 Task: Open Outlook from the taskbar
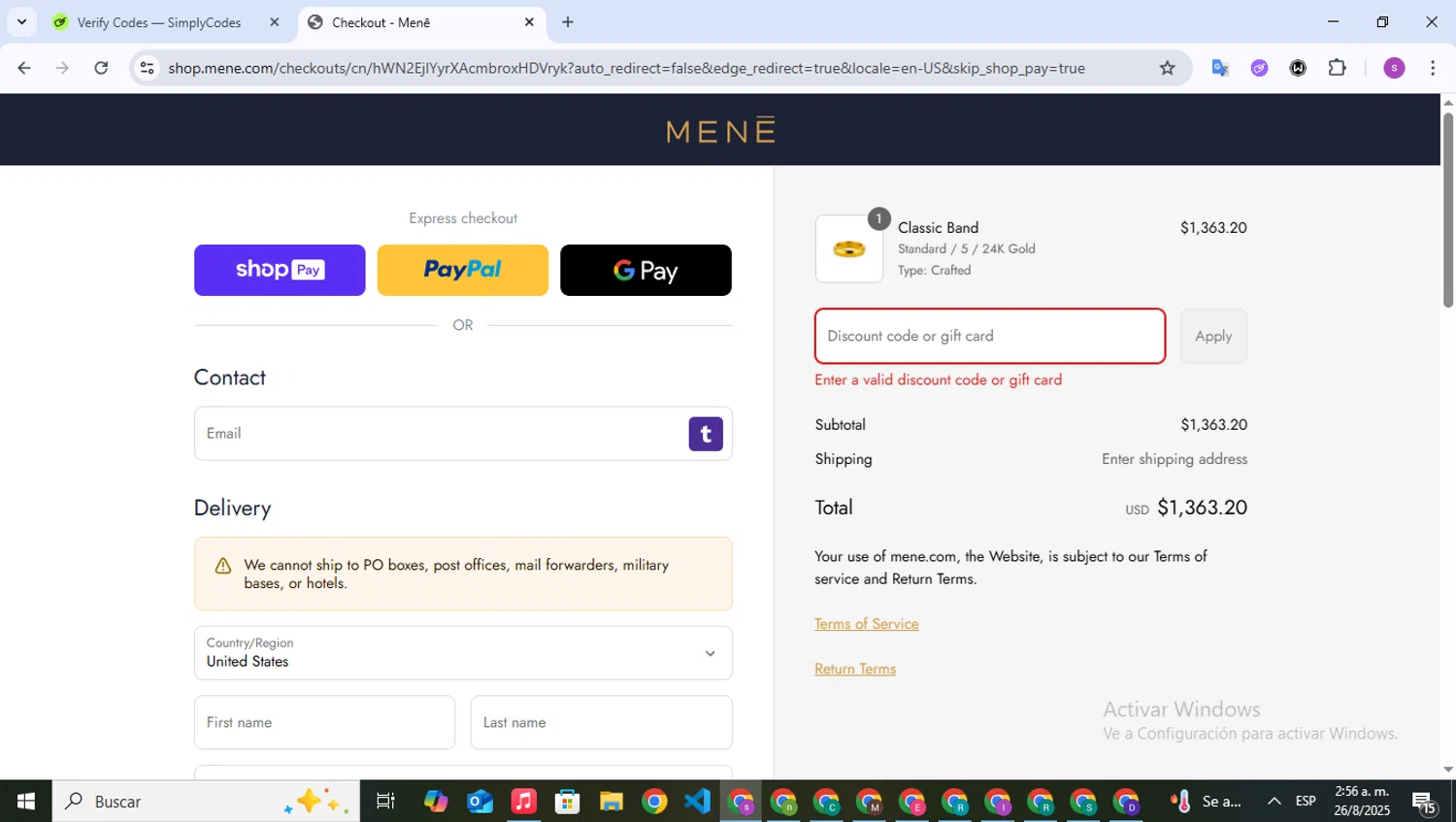coord(480,802)
